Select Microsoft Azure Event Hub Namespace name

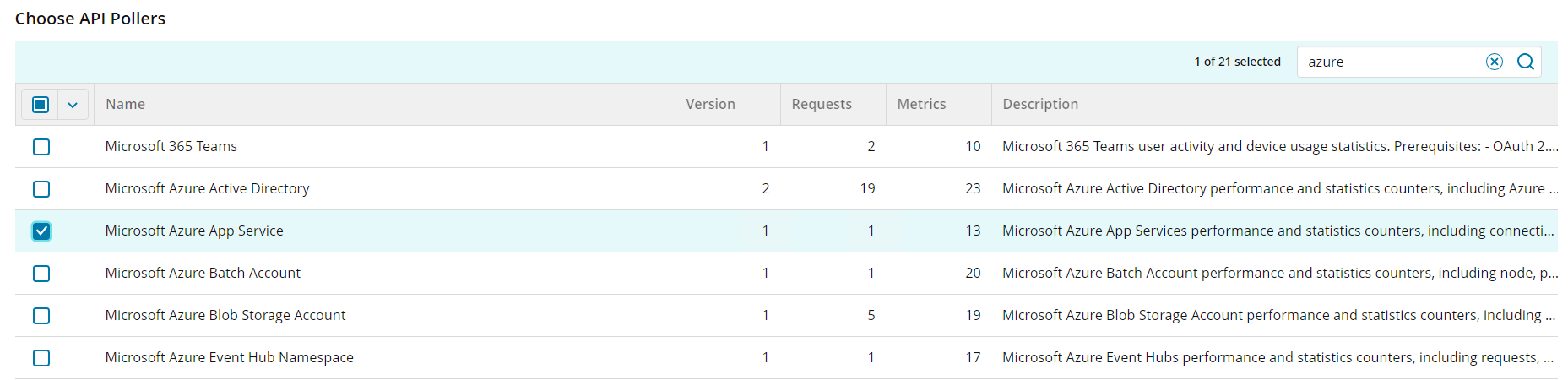coord(230,357)
